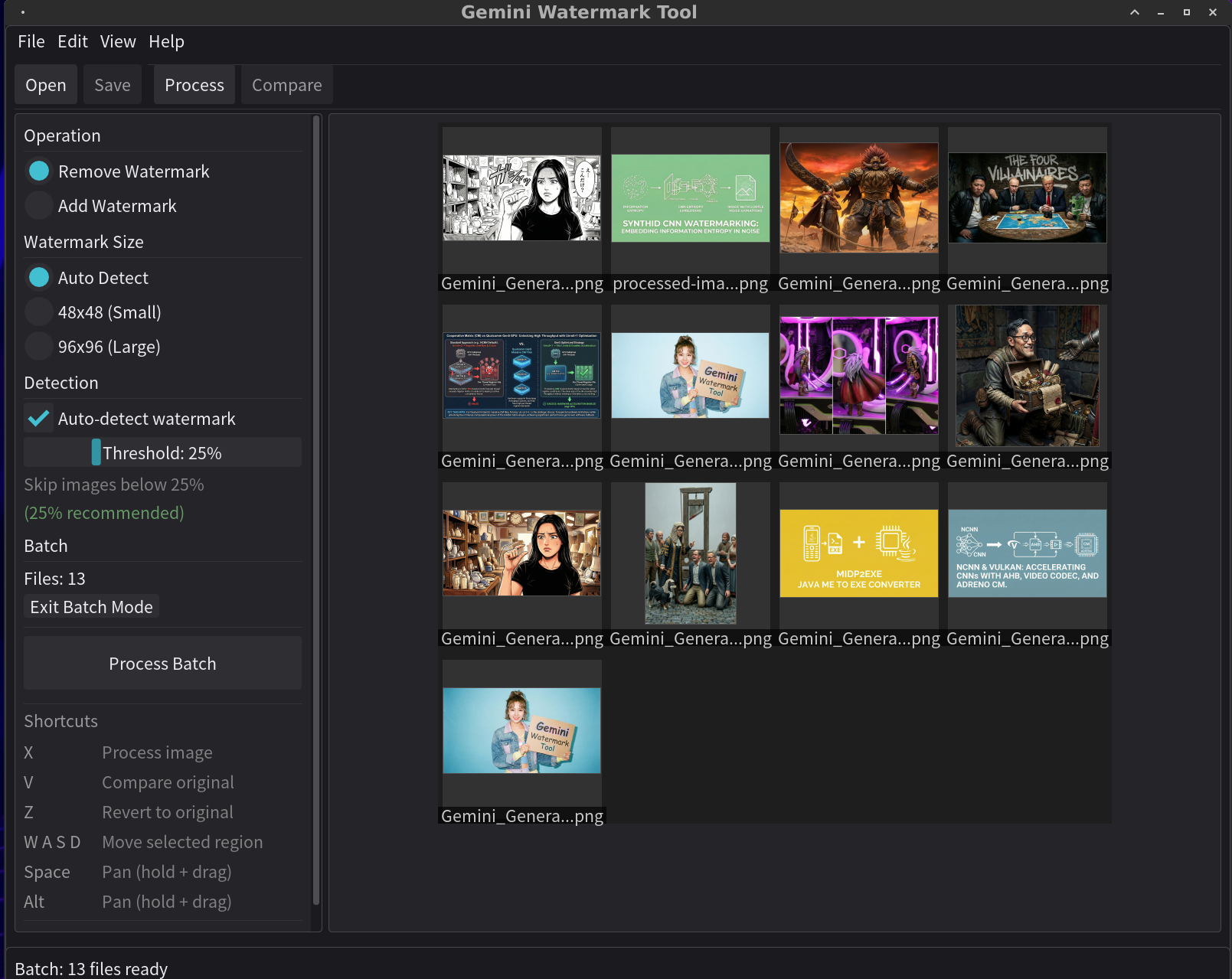Disable the Auto-detect watermark checkbox

click(38, 418)
